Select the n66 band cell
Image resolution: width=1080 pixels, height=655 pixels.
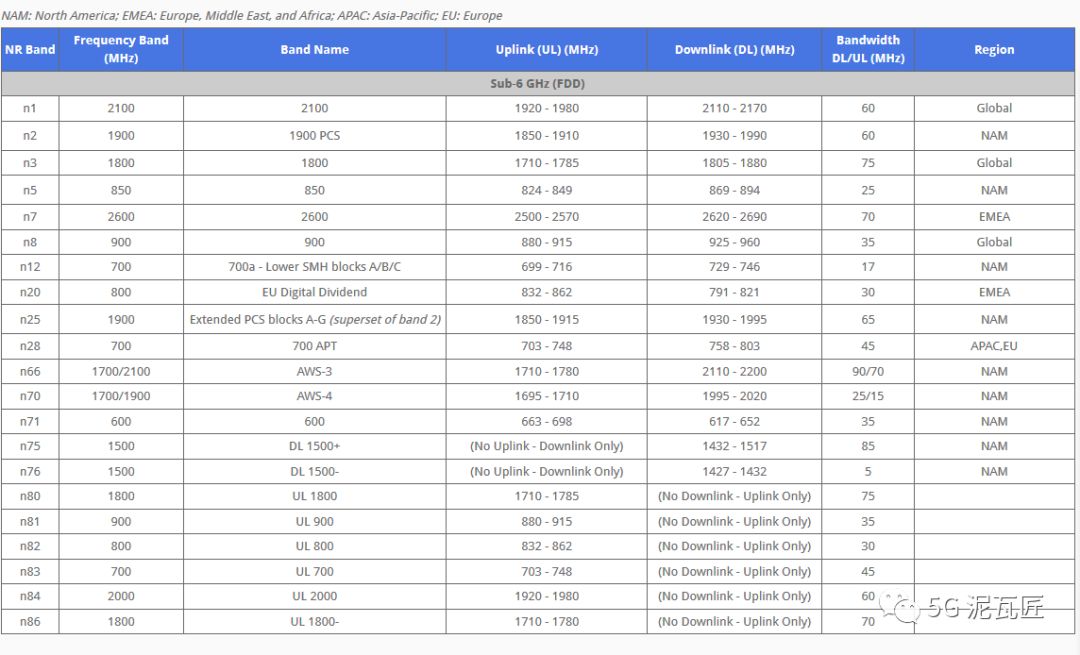tap(30, 371)
